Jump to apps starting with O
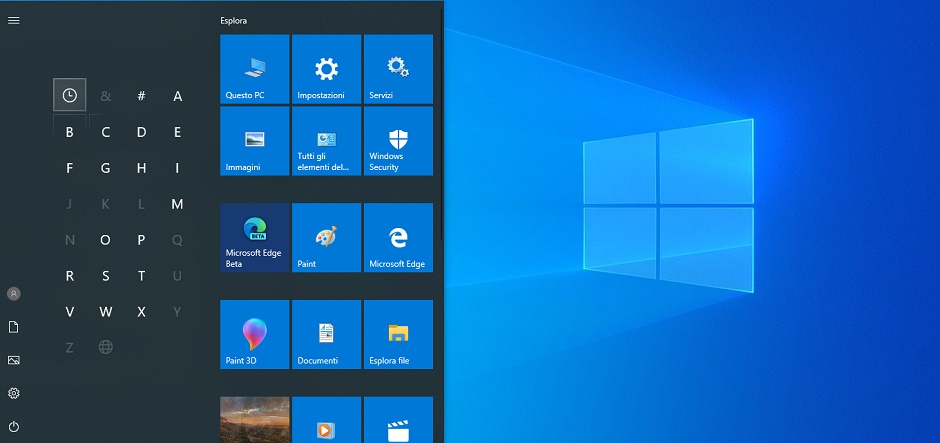This screenshot has height=443, width=940. (x=106, y=240)
